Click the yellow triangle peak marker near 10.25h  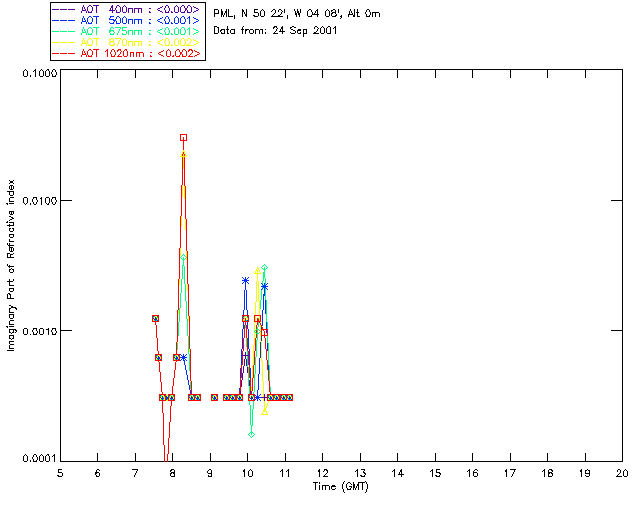(x=258, y=271)
